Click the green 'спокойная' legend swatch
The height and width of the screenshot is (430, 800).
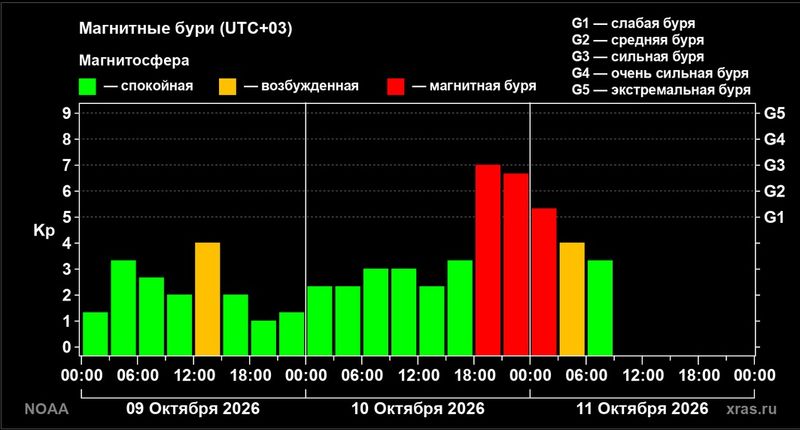coord(87,87)
